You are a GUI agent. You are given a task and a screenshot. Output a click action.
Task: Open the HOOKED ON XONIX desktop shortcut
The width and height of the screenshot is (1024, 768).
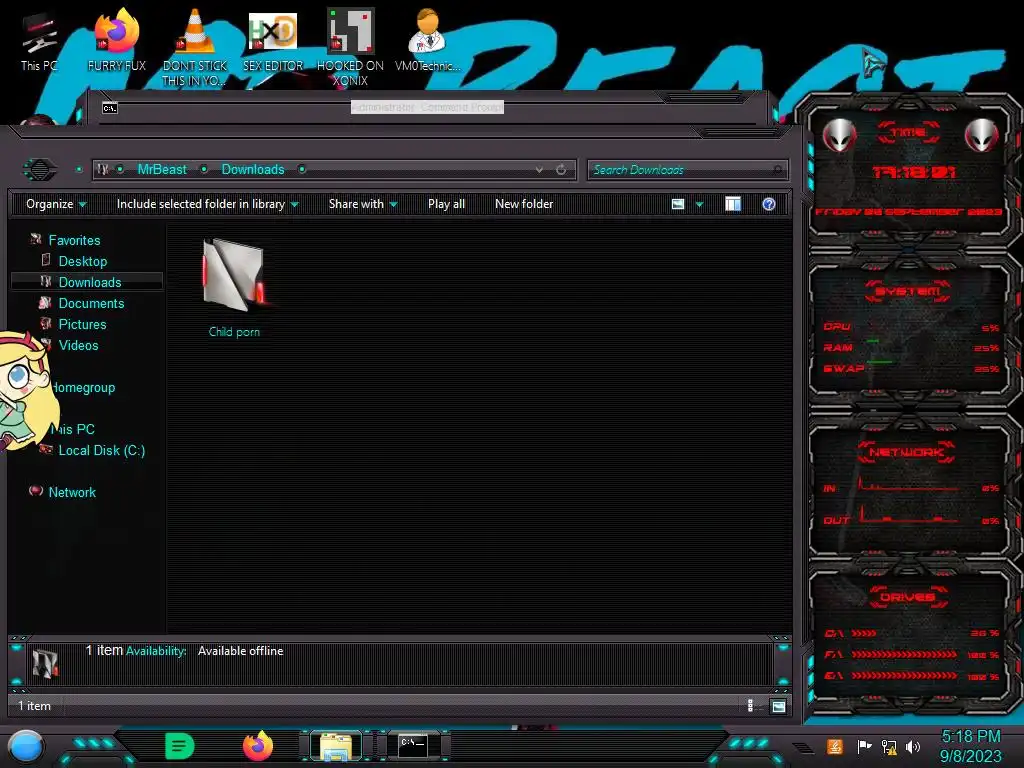[350, 47]
